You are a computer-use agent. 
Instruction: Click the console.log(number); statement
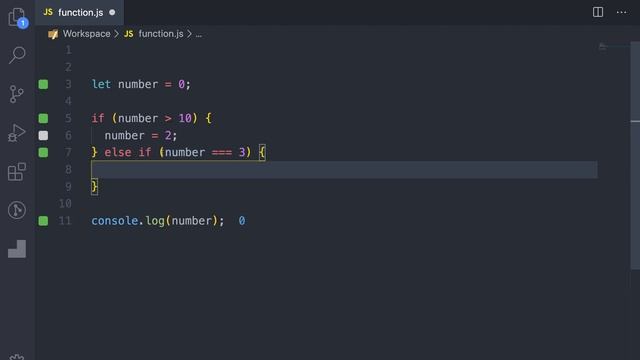(158, 221)
